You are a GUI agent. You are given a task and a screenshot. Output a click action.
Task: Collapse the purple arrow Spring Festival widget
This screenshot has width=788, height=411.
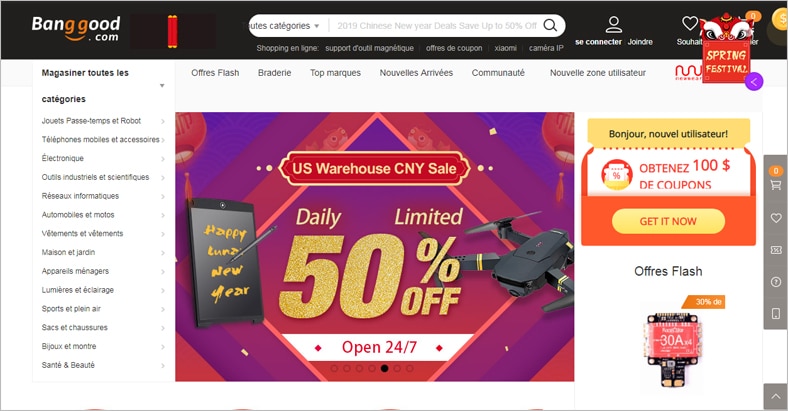click(x=754, y=81)
